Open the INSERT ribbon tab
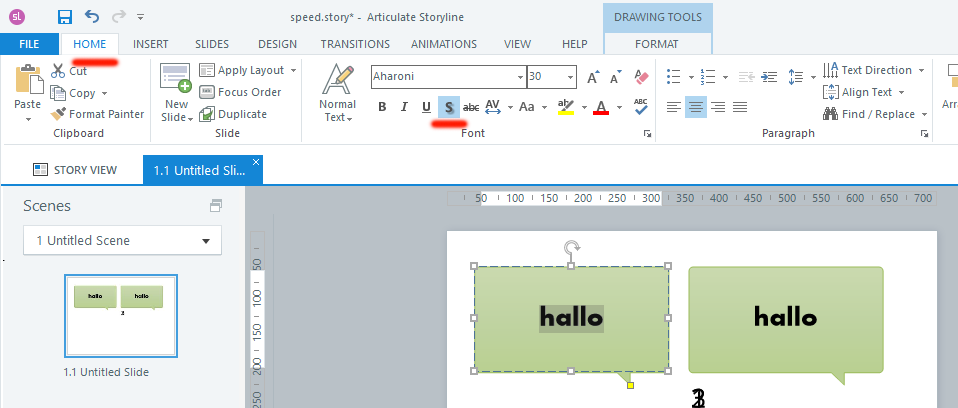The image size is (958, 408). point(150,44)
